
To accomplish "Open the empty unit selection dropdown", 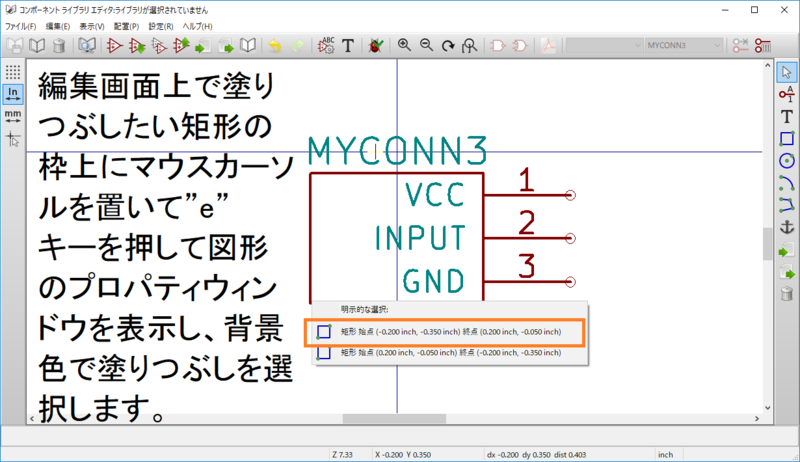I will click(x=604, y=45).
